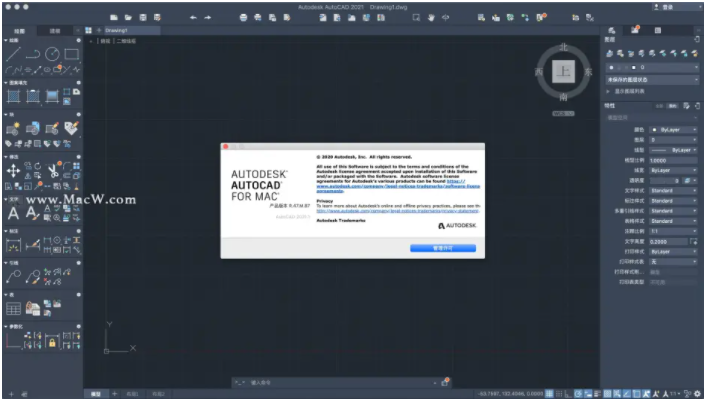Toggle snap mode in the status bar

(x=559, y=394)
